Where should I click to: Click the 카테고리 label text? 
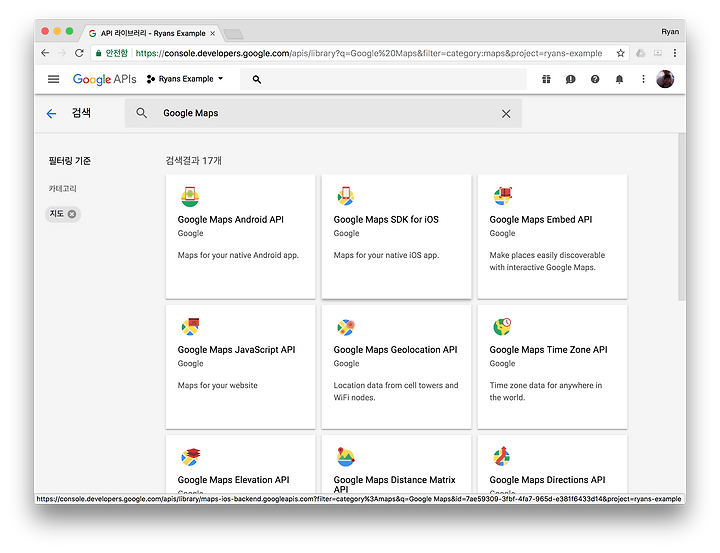point(62,189)
